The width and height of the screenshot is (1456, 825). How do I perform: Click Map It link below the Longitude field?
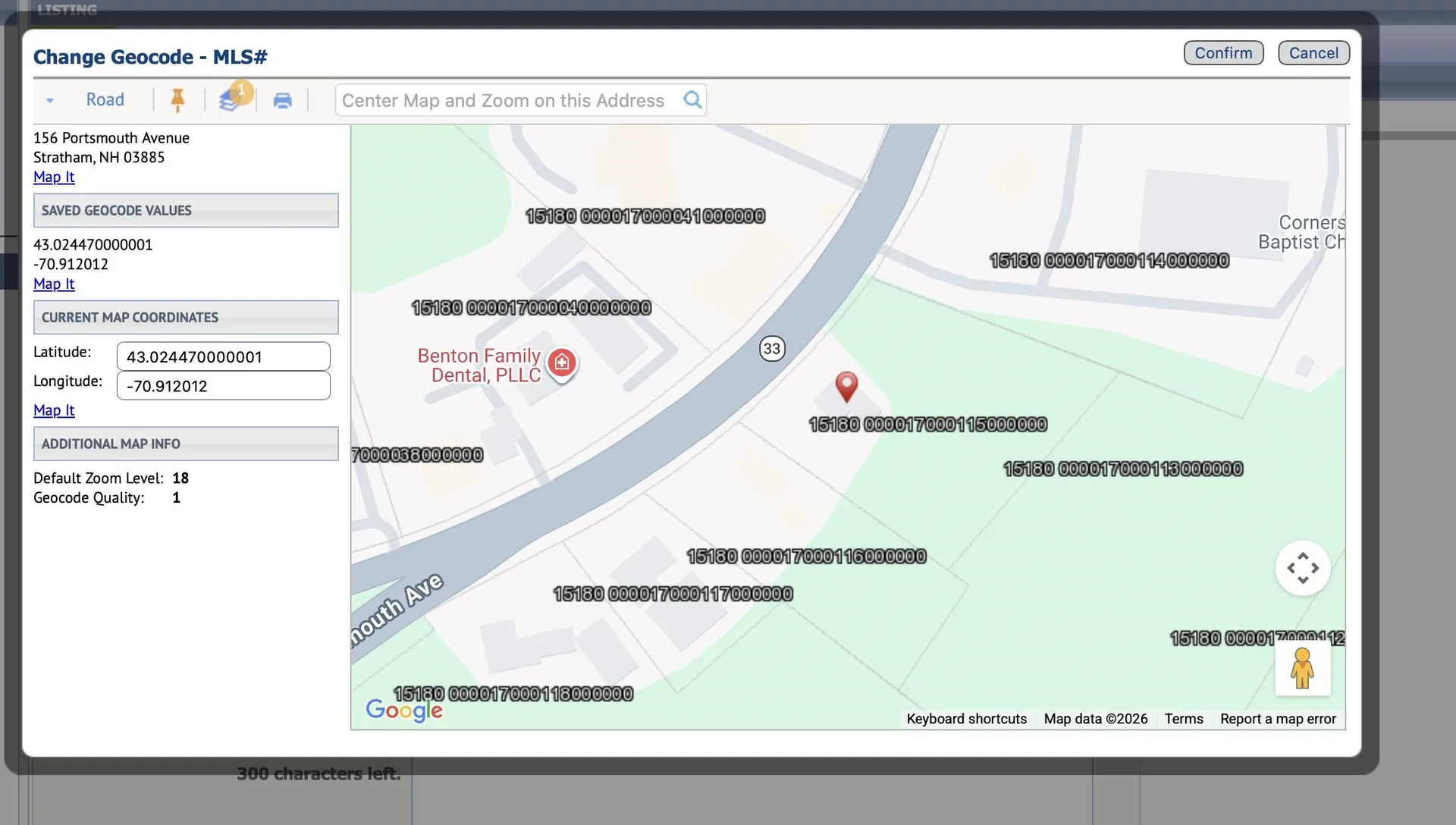[x=54, y=410]
